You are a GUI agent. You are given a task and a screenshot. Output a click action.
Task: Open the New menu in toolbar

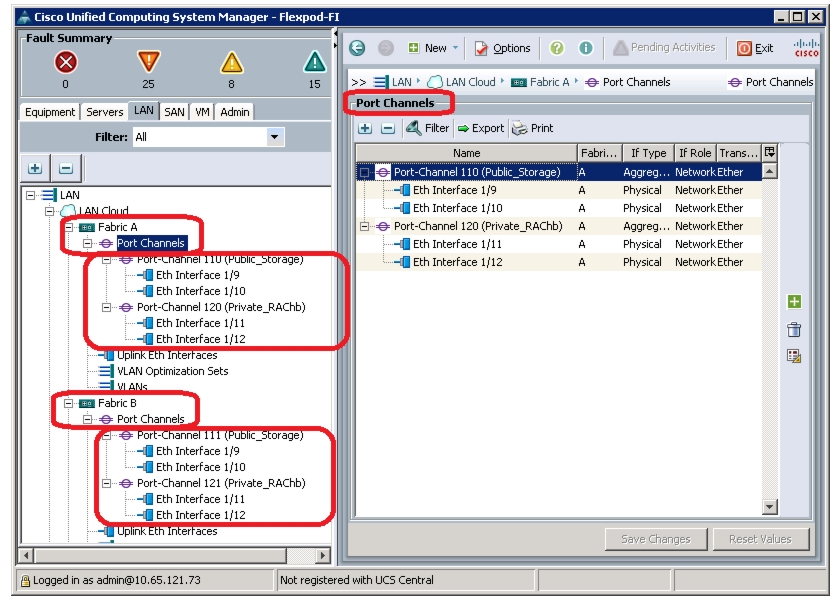point(433,48)
